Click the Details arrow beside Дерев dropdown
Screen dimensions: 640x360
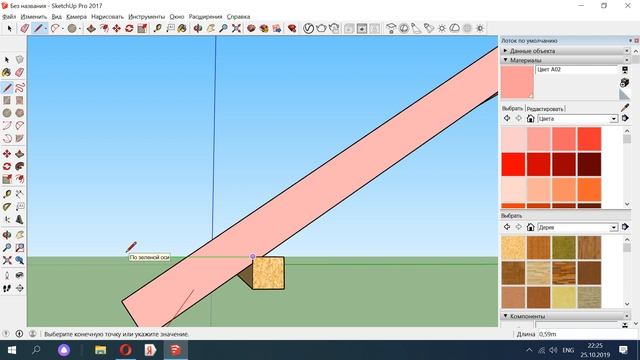625,227
